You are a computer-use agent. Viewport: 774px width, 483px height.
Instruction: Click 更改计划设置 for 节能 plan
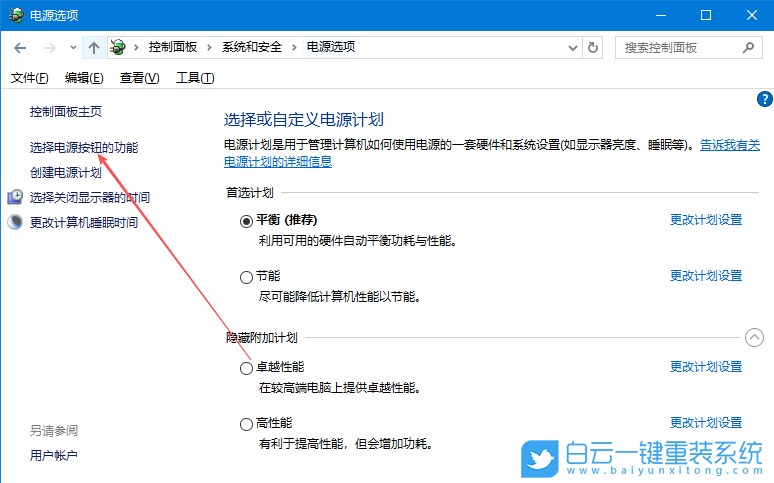[706, 276]
